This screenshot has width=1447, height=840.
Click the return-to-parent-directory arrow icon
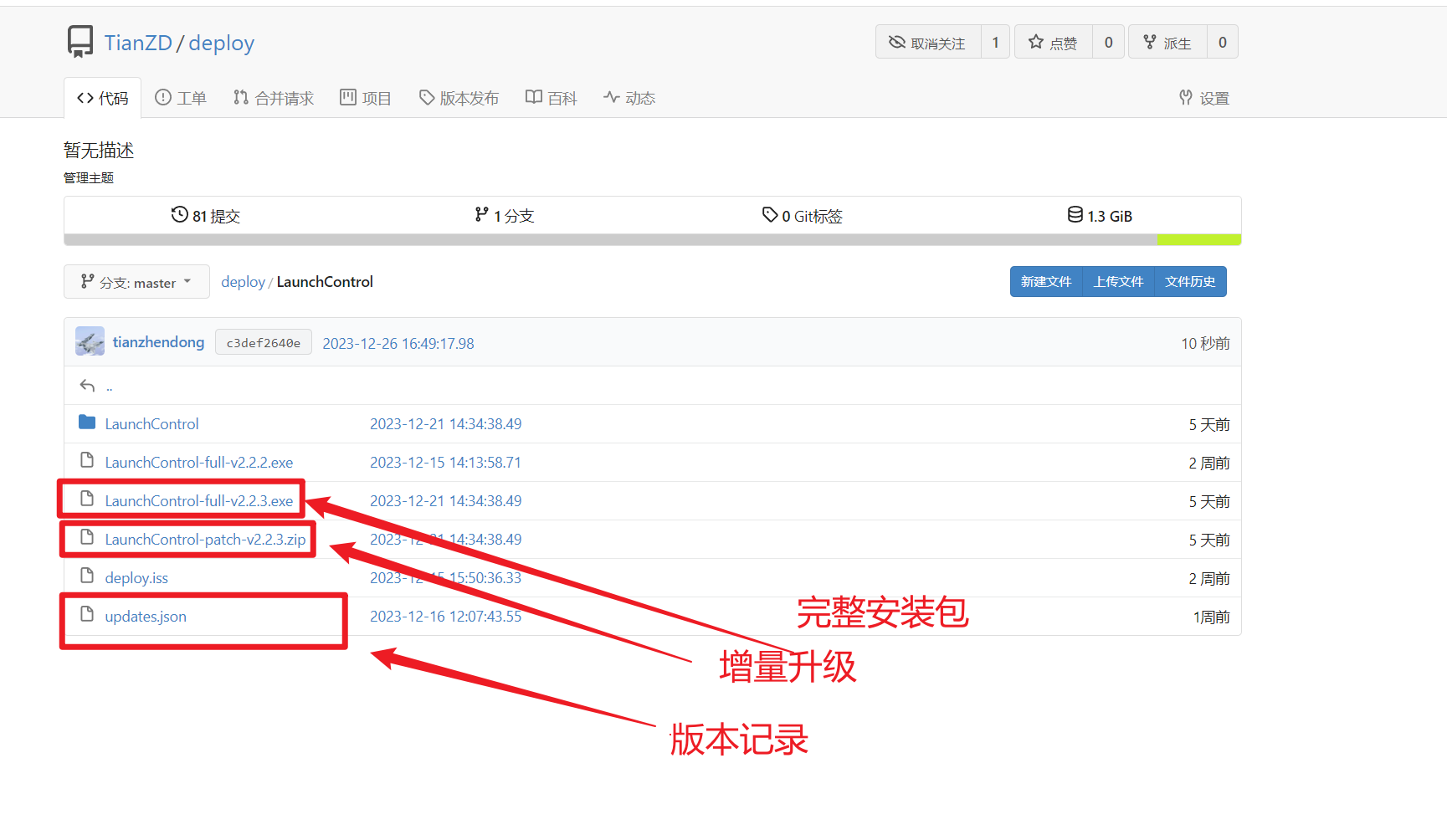click(87, 386)
